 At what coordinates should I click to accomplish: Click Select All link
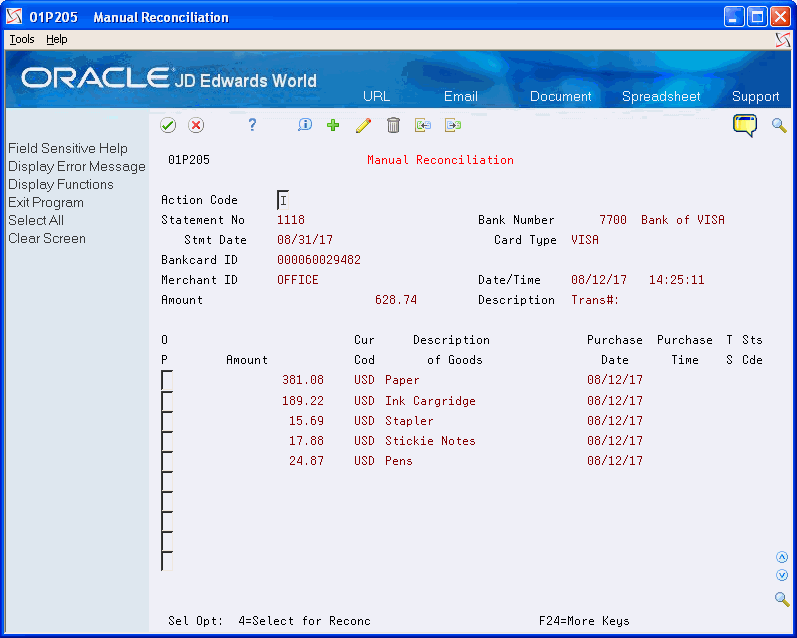pyautogui.click(x=36, y=221)
